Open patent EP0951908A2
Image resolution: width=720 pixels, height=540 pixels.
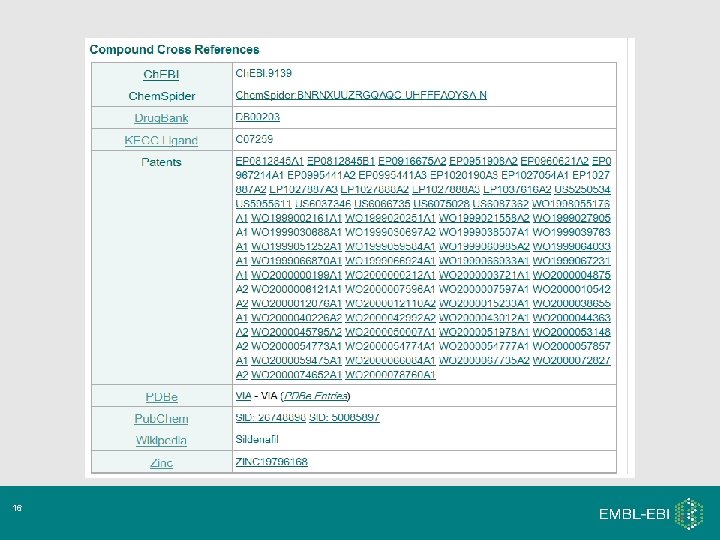[484, 161]
